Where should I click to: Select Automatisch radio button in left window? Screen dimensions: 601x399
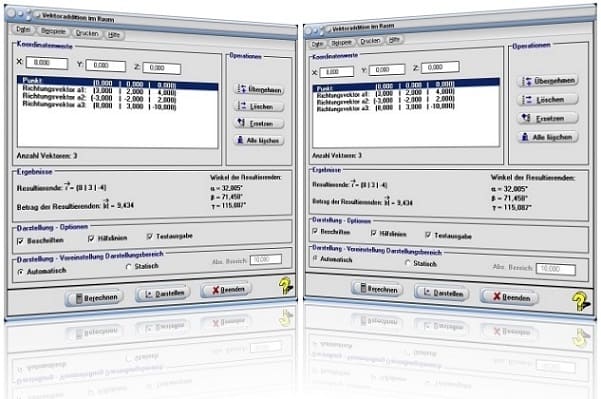[x=20, y=272]
